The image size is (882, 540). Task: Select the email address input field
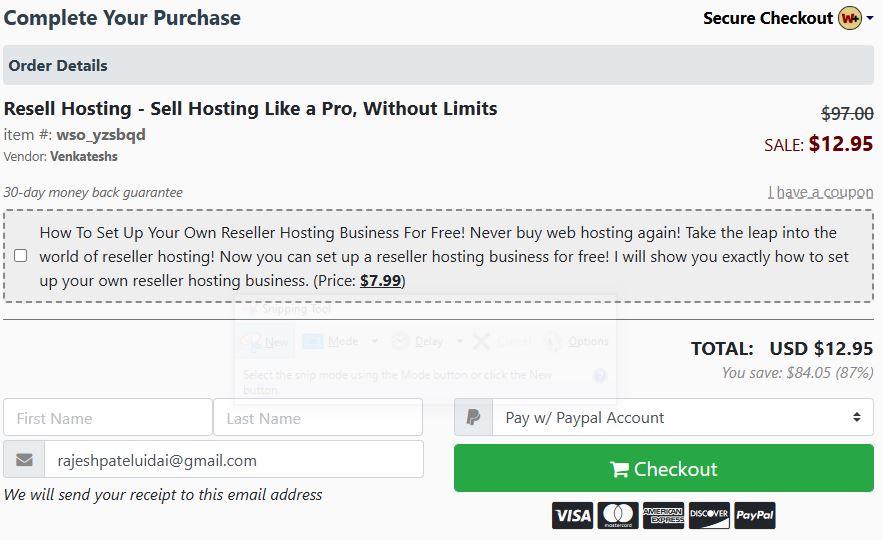[x=233, y=460]
